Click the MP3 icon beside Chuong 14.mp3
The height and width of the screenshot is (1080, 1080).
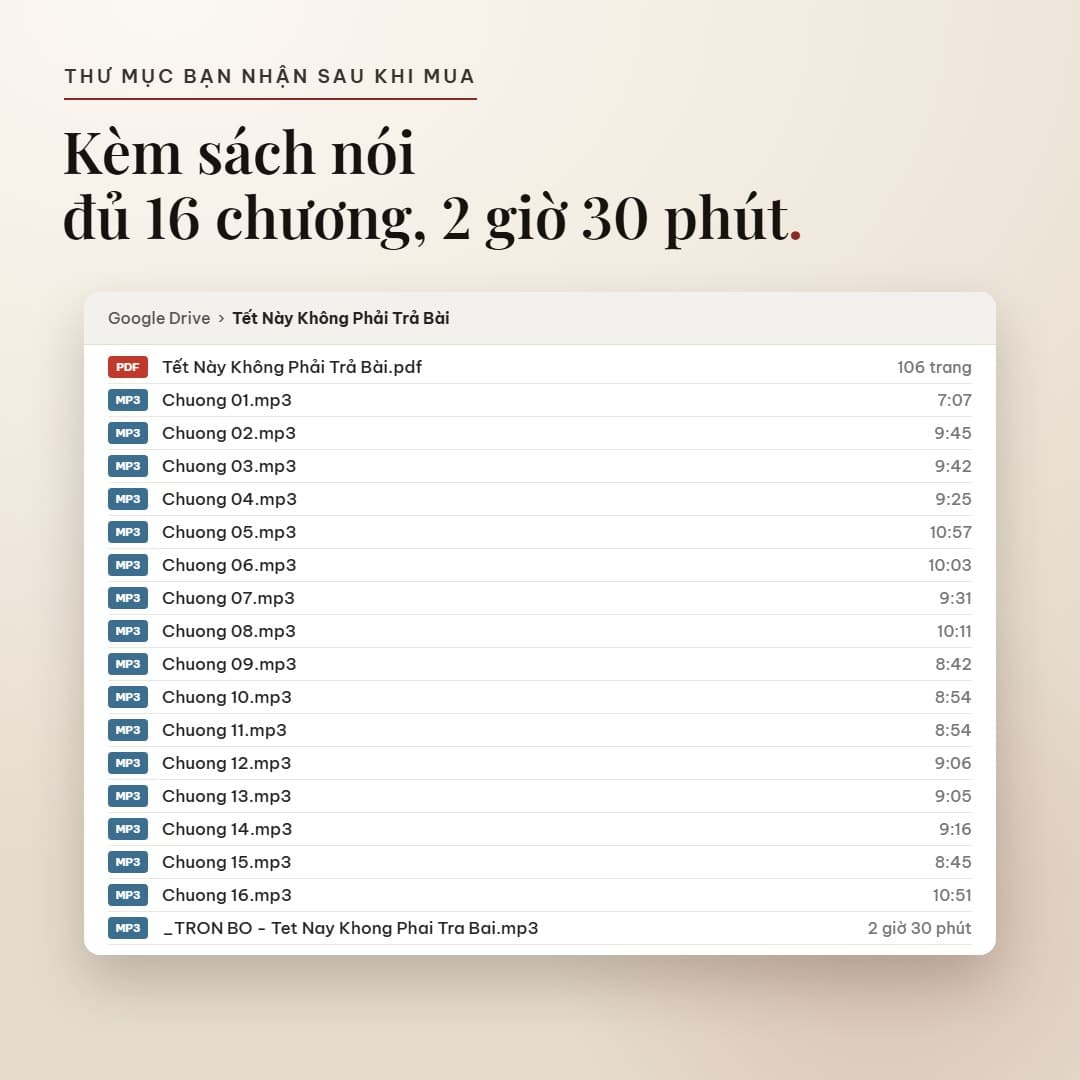pos(128,829)
